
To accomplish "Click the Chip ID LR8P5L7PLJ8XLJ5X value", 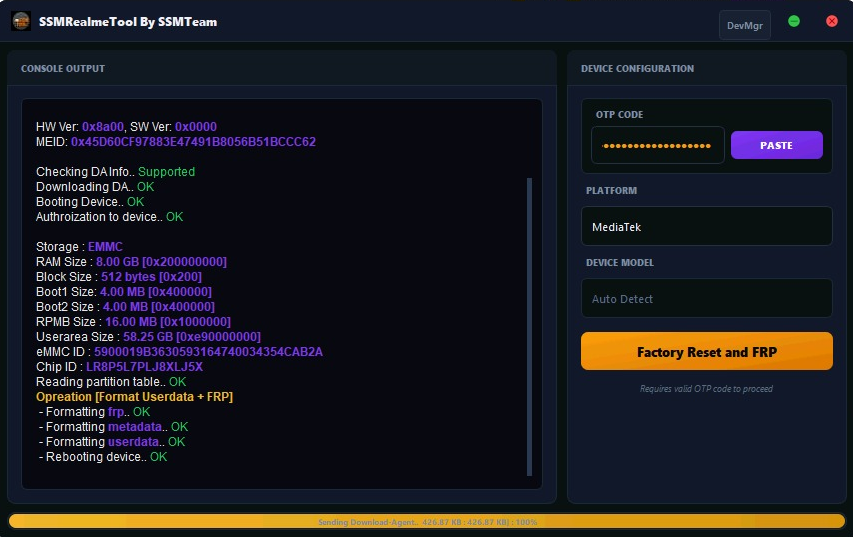I will [145, 367].
